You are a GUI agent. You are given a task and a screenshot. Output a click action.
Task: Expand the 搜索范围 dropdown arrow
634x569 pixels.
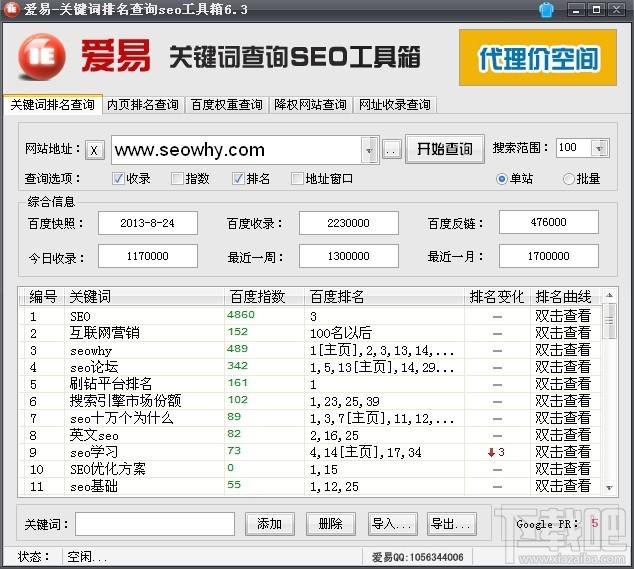[600, 148]
